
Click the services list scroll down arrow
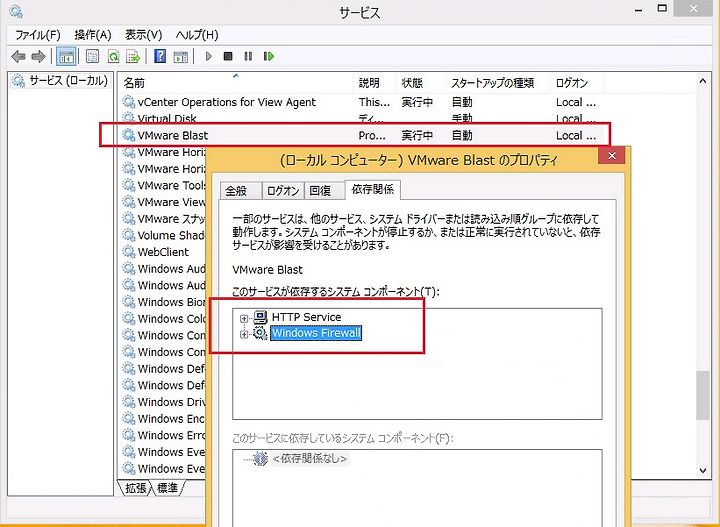tap(703, 470)
